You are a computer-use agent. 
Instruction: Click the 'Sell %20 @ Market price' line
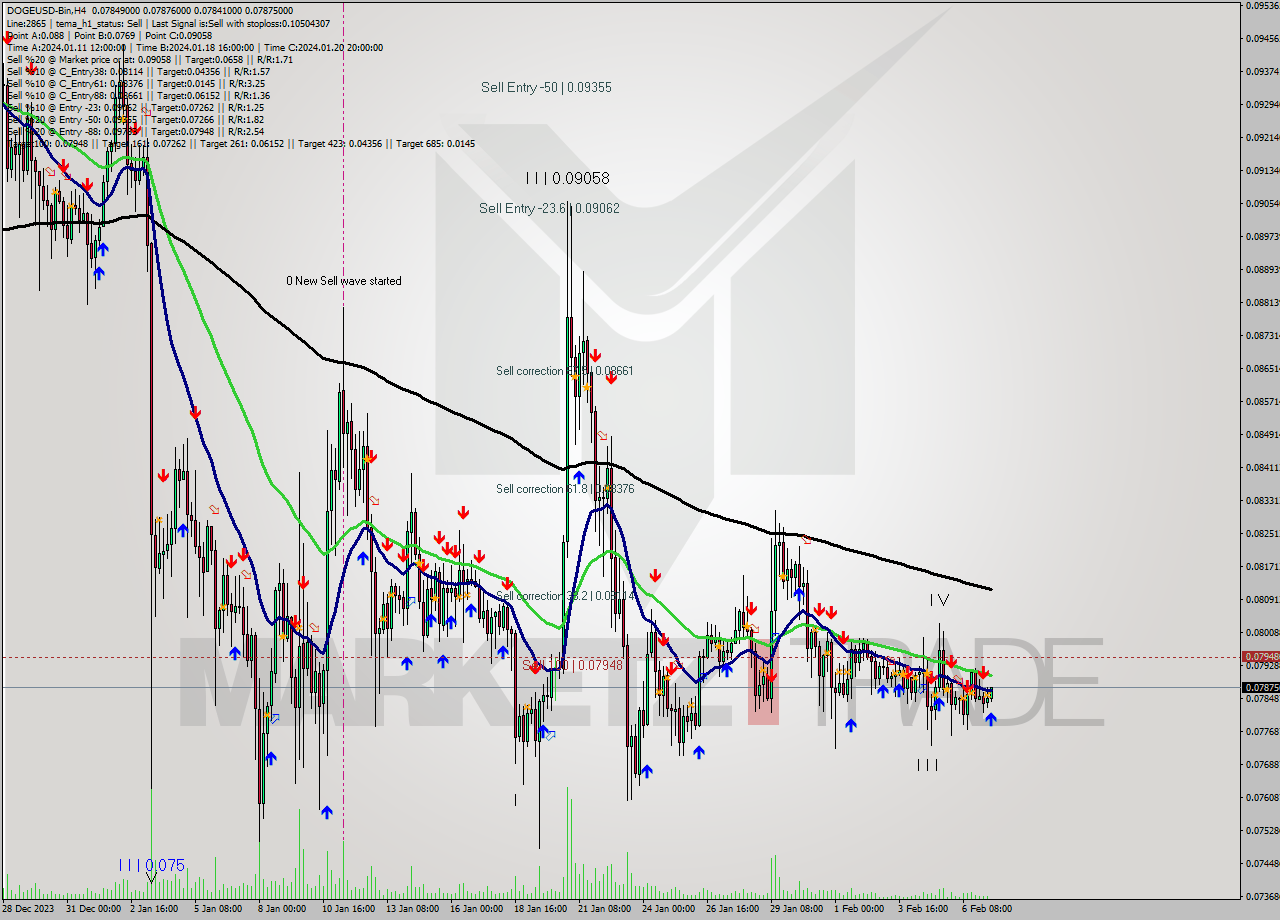[x=149, y=59]
